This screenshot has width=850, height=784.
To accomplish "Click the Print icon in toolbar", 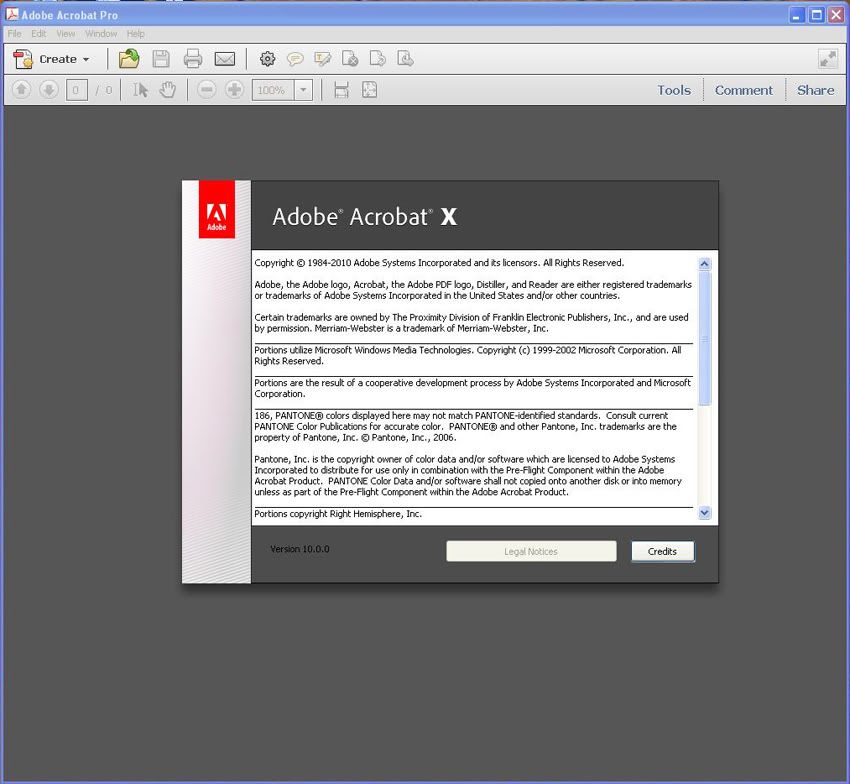I will click(x=192, y=59).
